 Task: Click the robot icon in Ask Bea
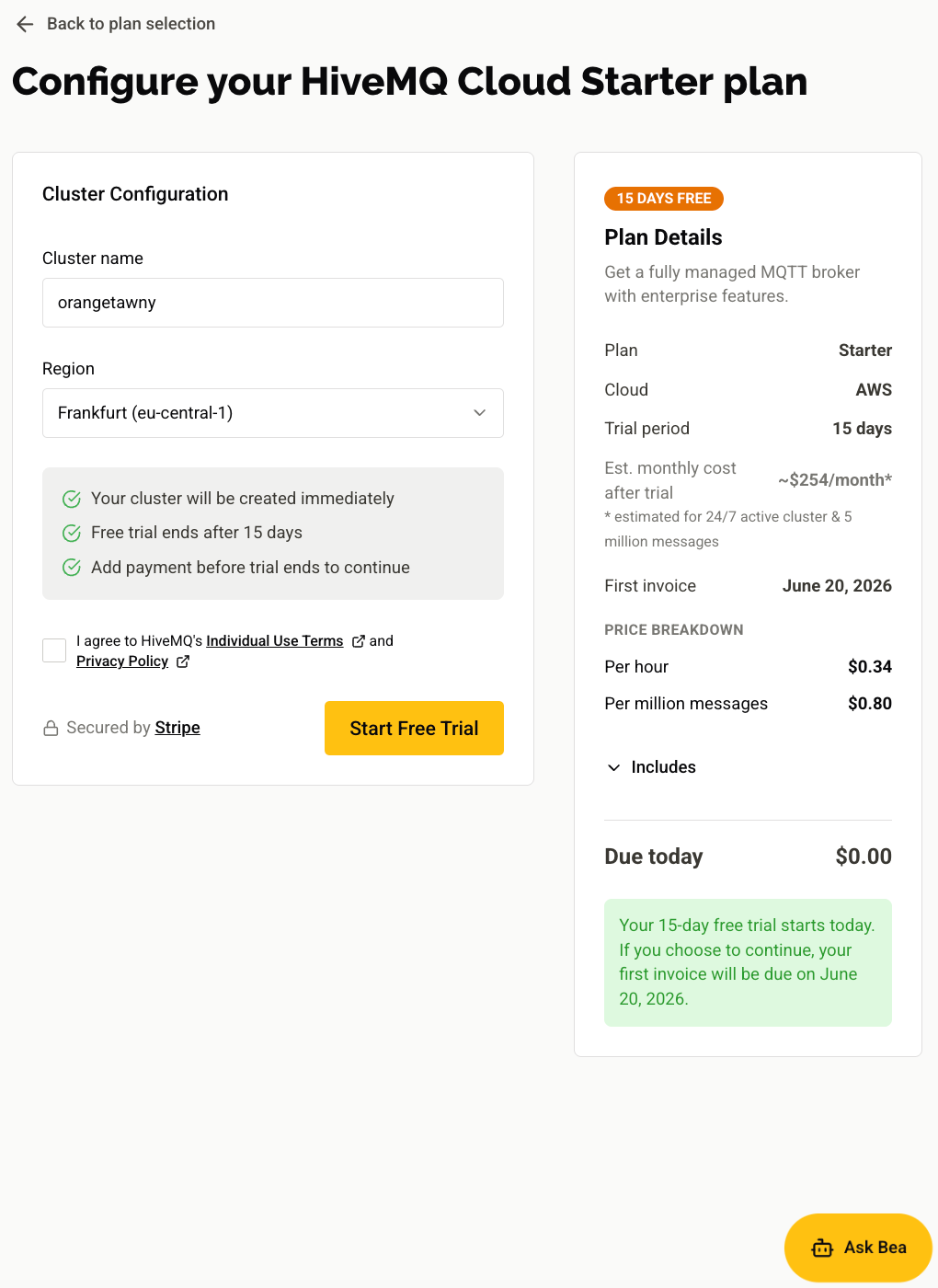coord(822,1248)
